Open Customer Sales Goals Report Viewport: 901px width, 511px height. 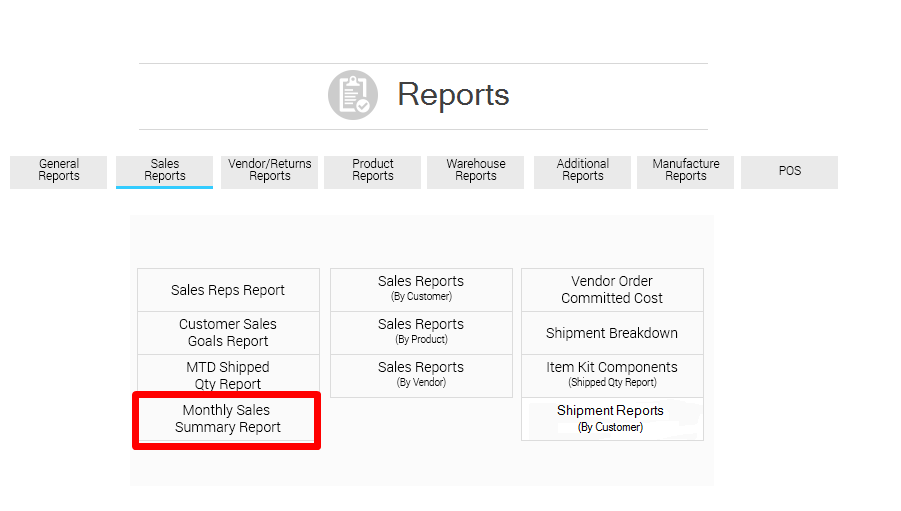[x=228, y=333]
